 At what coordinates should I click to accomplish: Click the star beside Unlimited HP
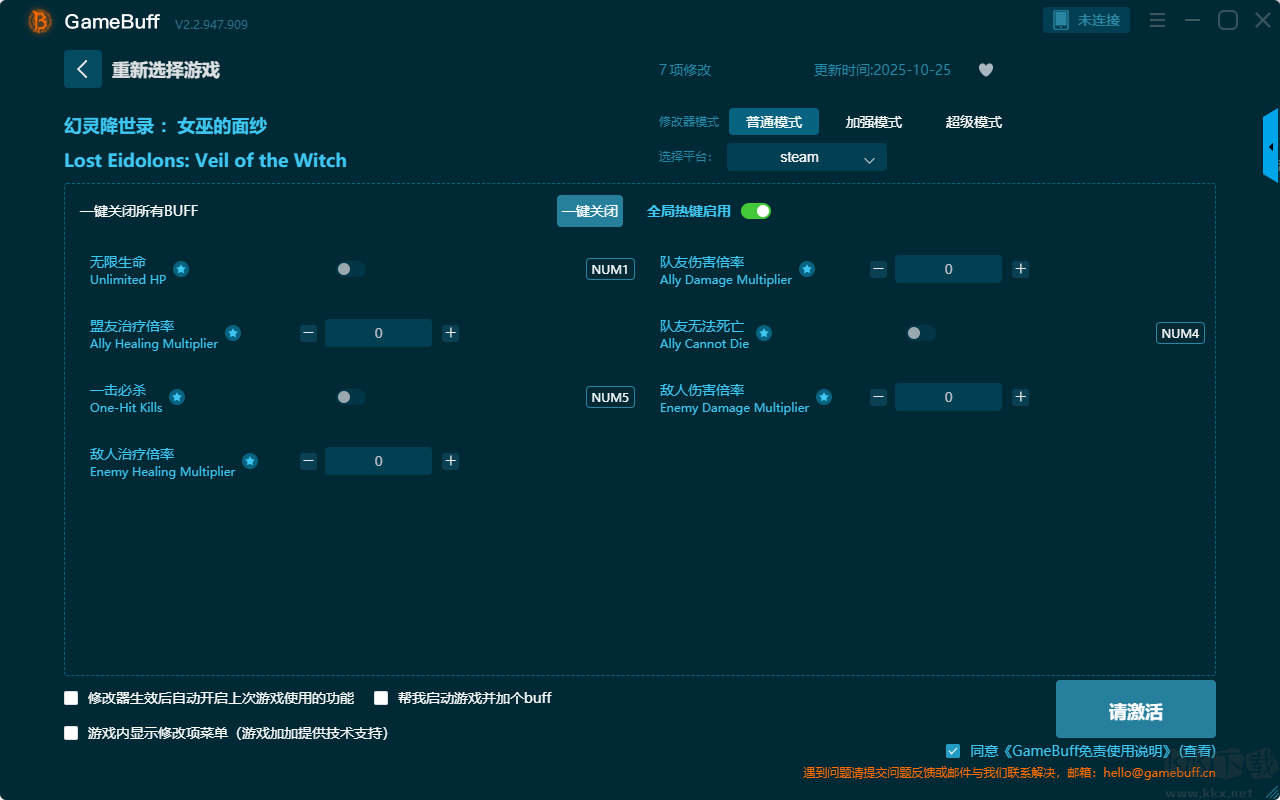[x=181, y=269]
